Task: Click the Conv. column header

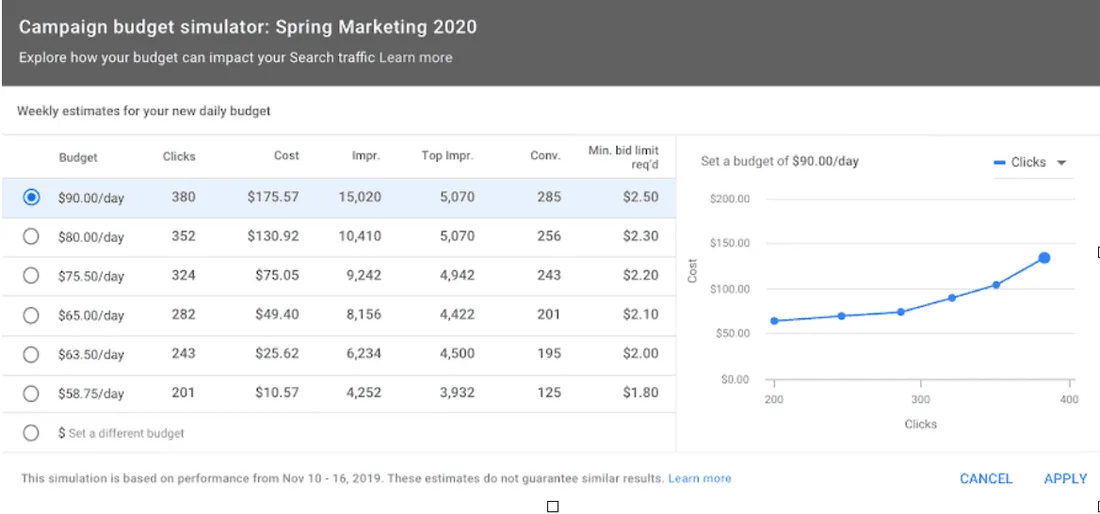Action: tap(546, 156)
